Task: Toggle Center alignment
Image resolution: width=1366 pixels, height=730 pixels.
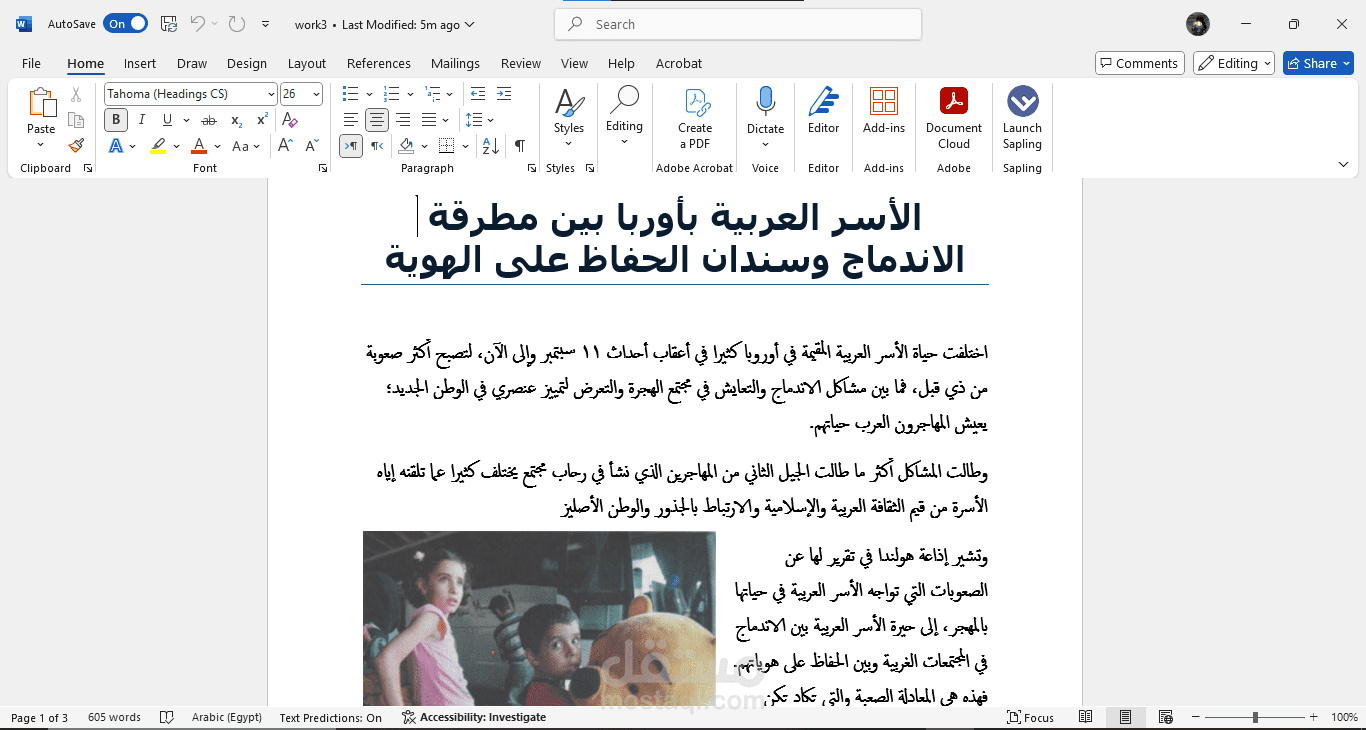Action: [x=377, y=120]
